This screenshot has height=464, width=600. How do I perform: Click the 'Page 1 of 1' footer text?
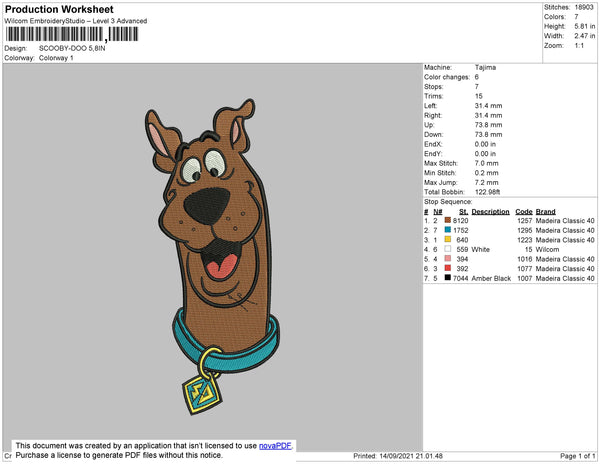(577, 456)
